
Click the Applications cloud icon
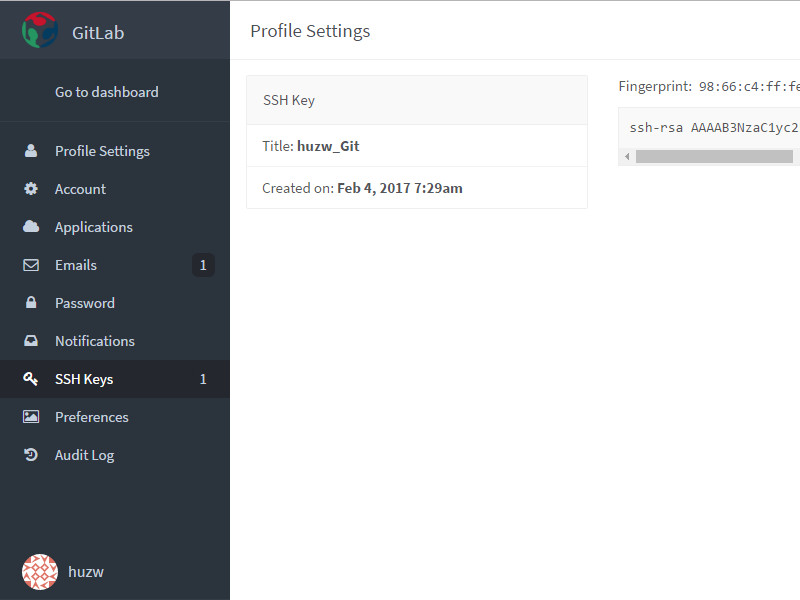click(x=31, y=227)
